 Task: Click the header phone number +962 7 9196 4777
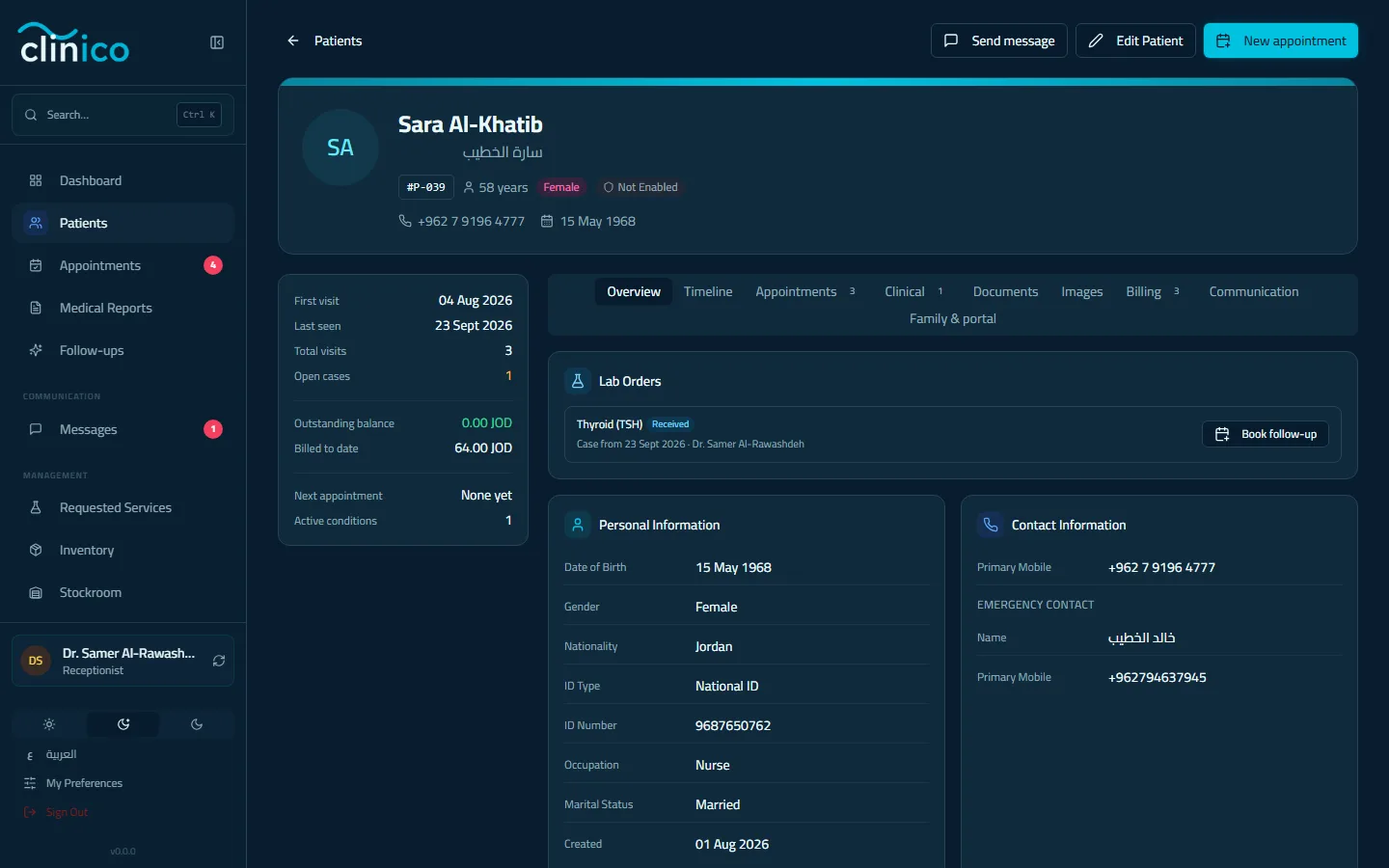click(x=471, y=221)
